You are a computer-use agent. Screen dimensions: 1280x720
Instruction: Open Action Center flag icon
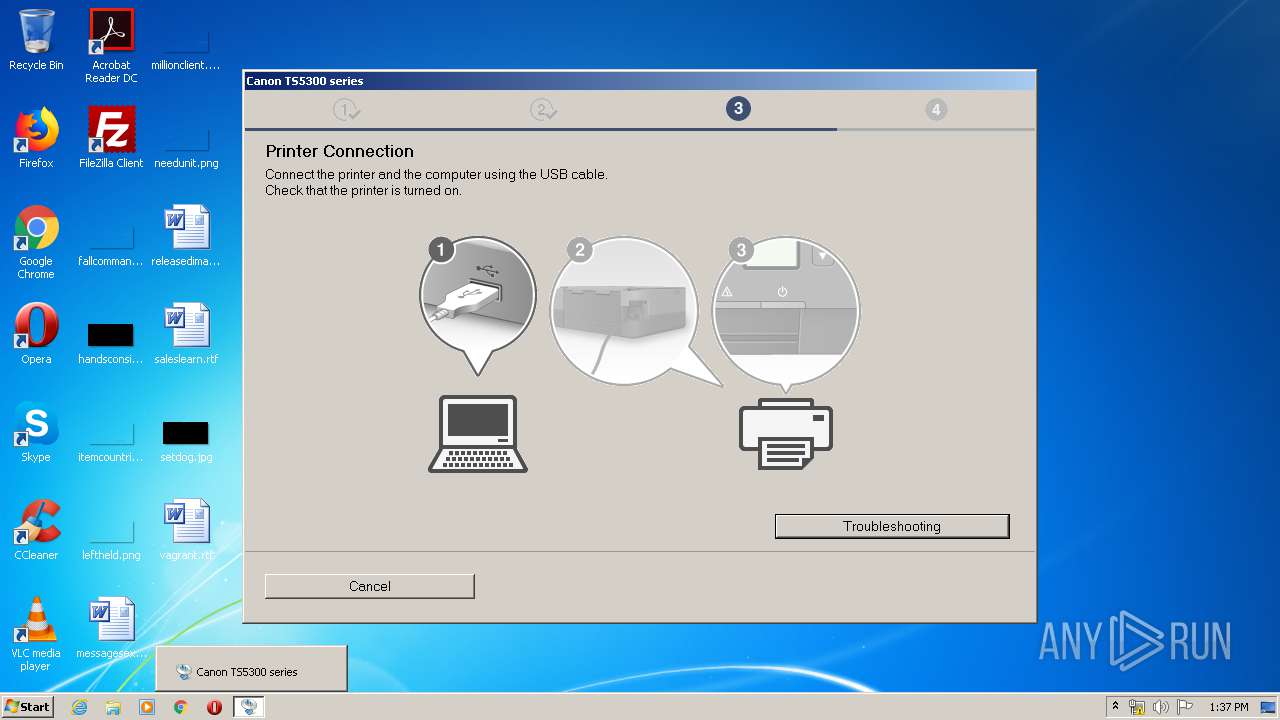coord(1185,707)
